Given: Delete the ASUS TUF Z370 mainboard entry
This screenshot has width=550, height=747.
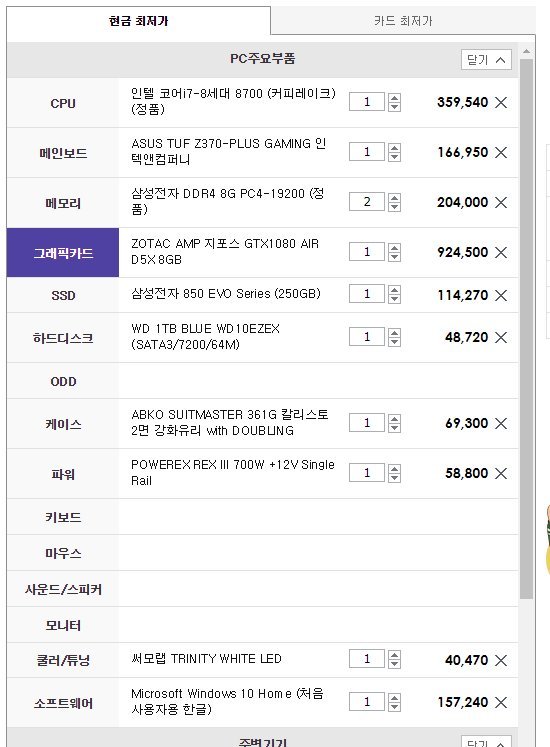Looking at the screenshot, I should tap(500, 152).
